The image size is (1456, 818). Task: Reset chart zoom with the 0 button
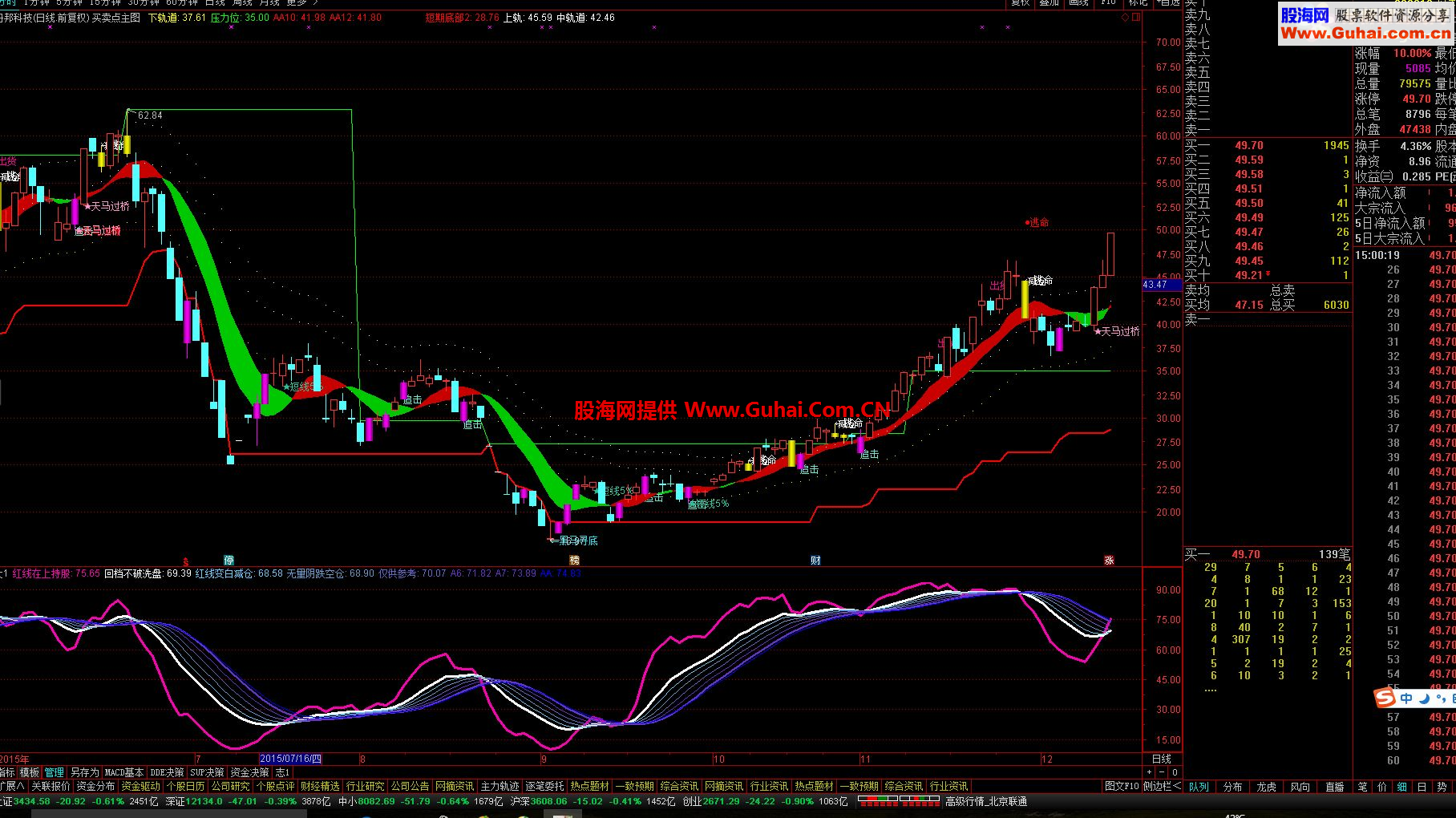pos(1175,772)
